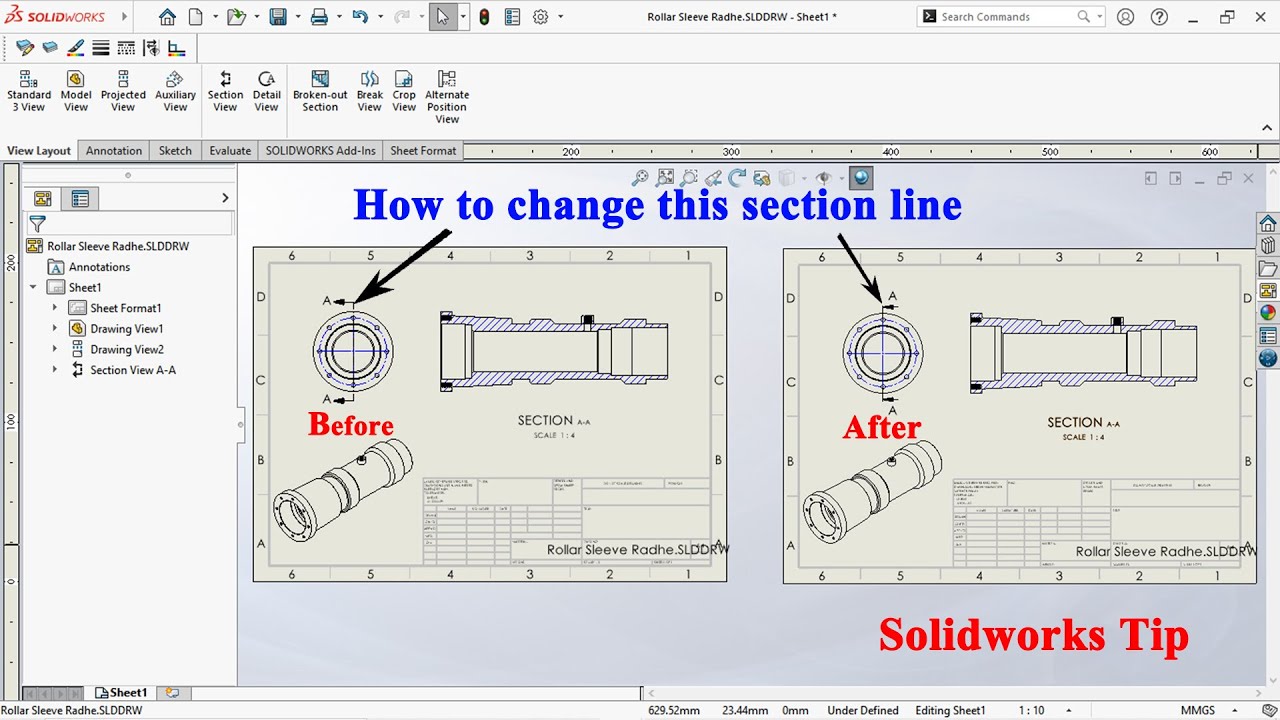Screen dimensions: 1280x720
Task: Select the Broken-out Section tool
Action: point(320,91)
